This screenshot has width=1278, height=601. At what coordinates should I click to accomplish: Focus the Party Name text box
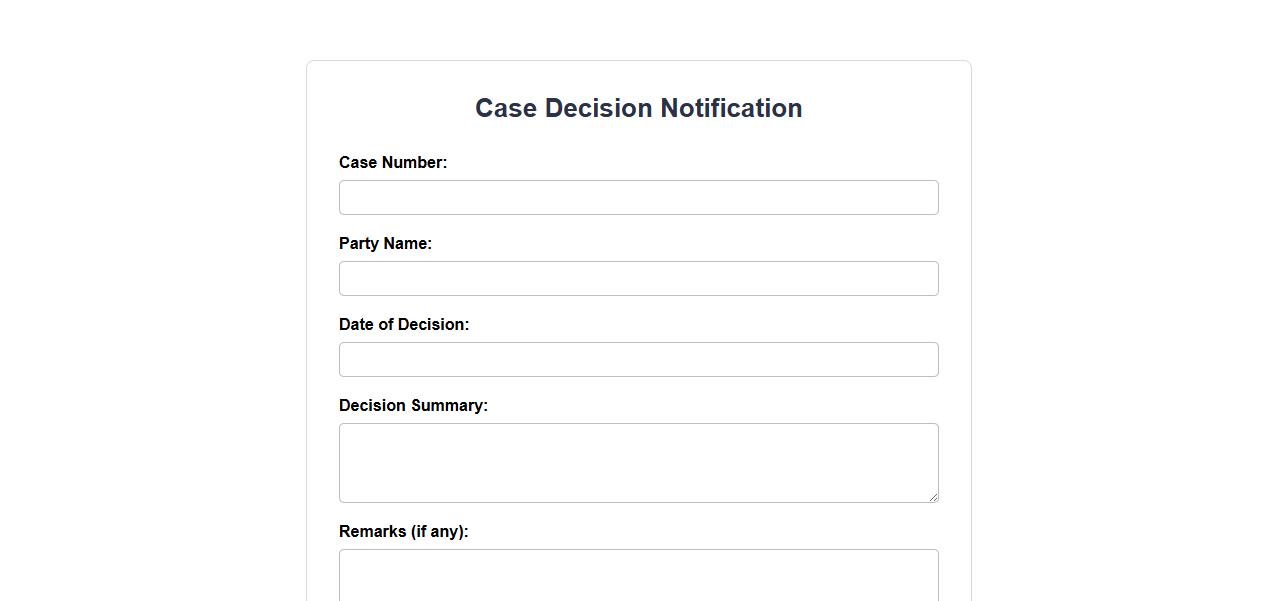point(638,279)
